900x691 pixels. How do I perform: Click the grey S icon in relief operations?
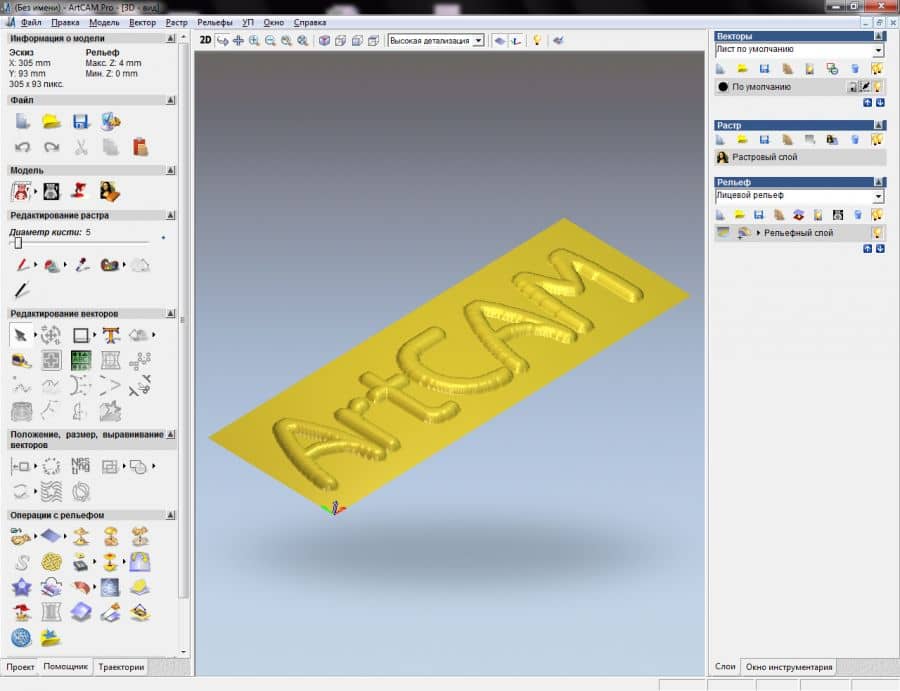[22, 562]
